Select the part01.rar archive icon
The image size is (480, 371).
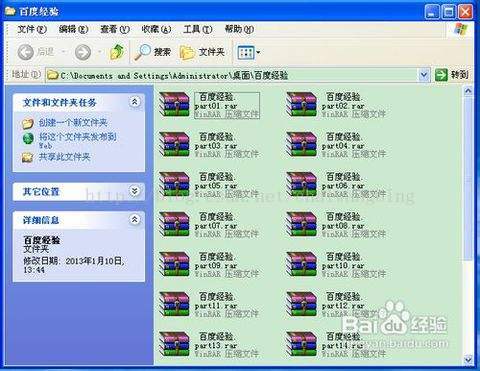click(x=174, y=104)
